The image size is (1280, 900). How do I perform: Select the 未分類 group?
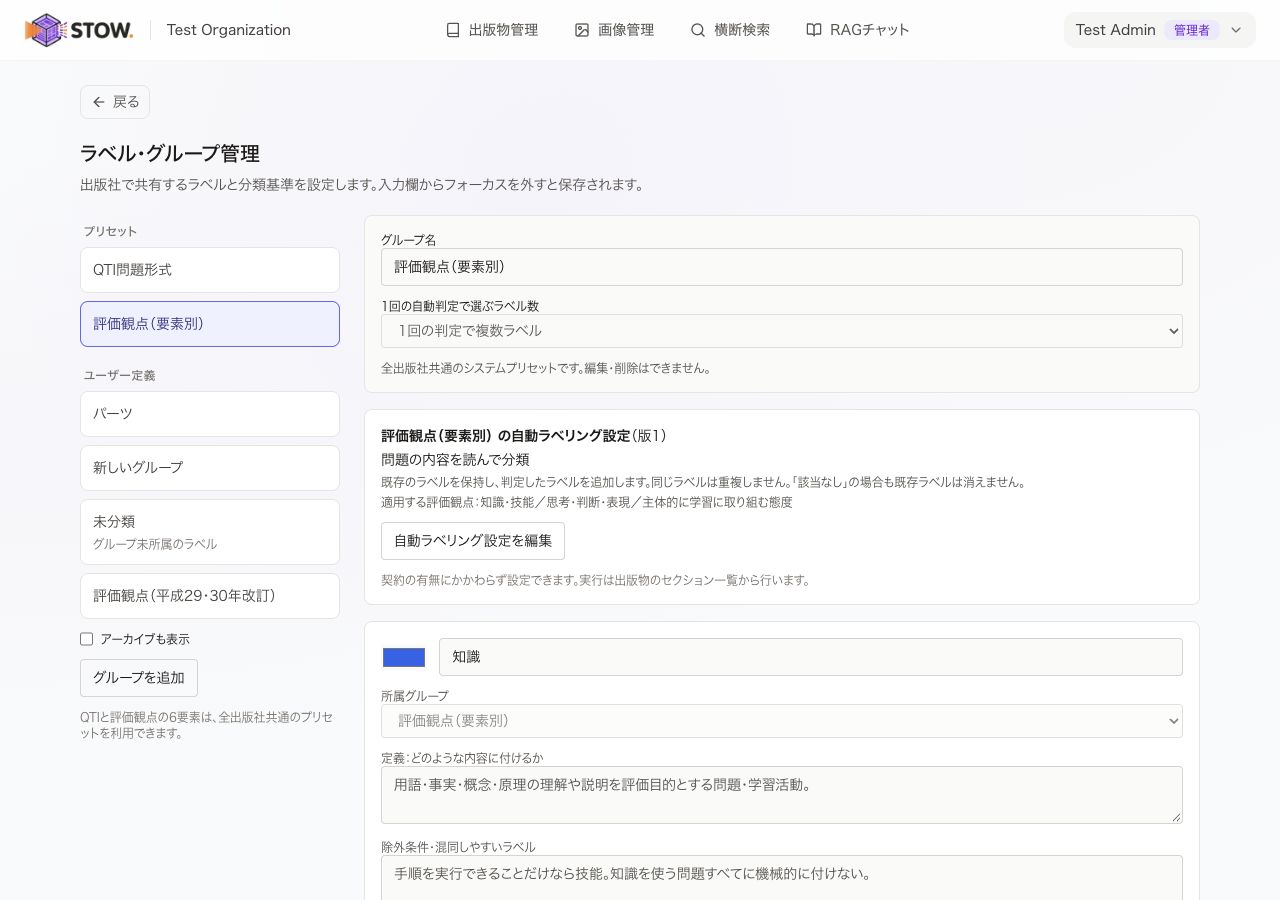pyautogui.click(x=210, y=532)
